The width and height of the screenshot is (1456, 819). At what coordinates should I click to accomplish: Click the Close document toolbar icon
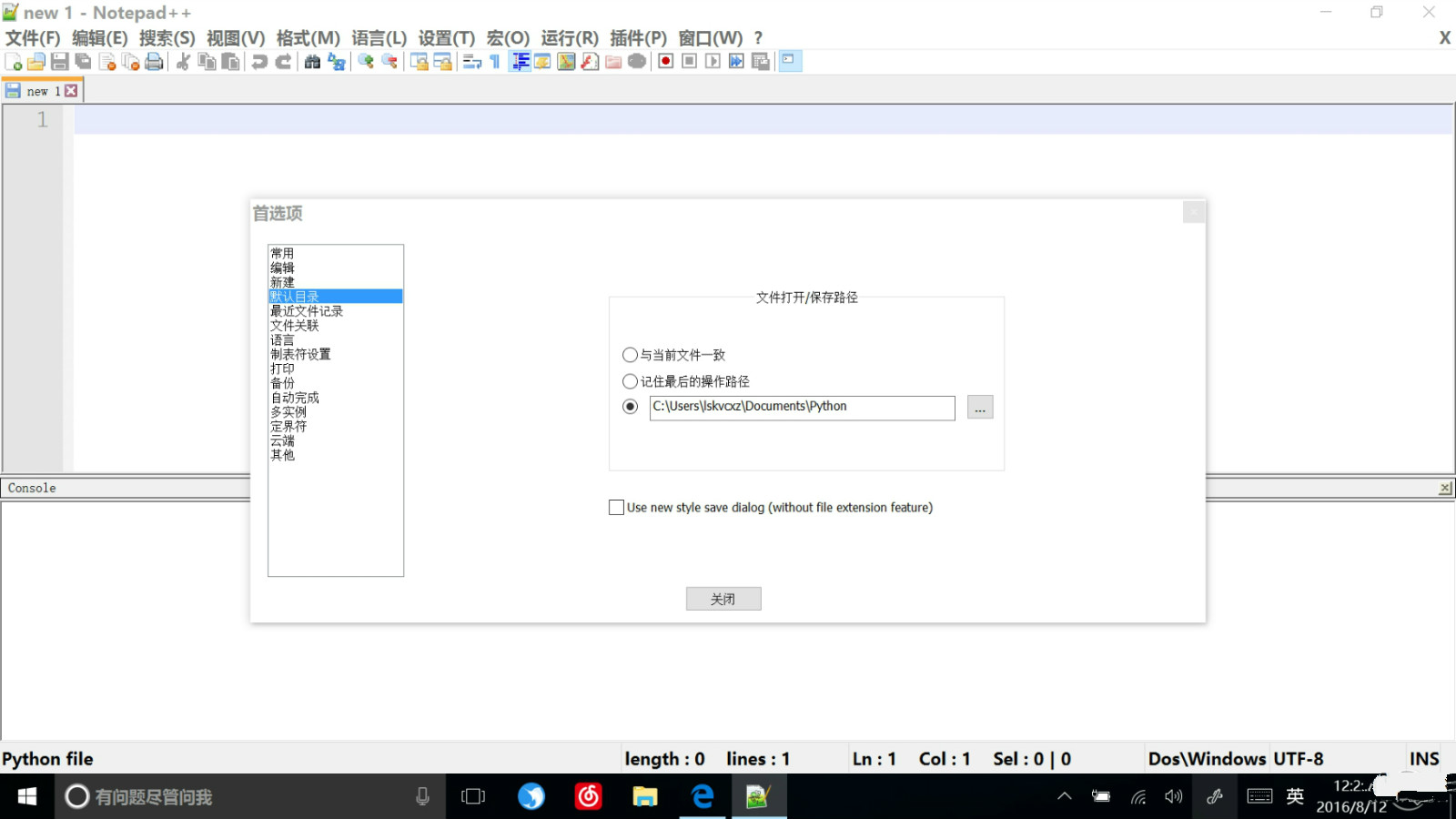107,61
